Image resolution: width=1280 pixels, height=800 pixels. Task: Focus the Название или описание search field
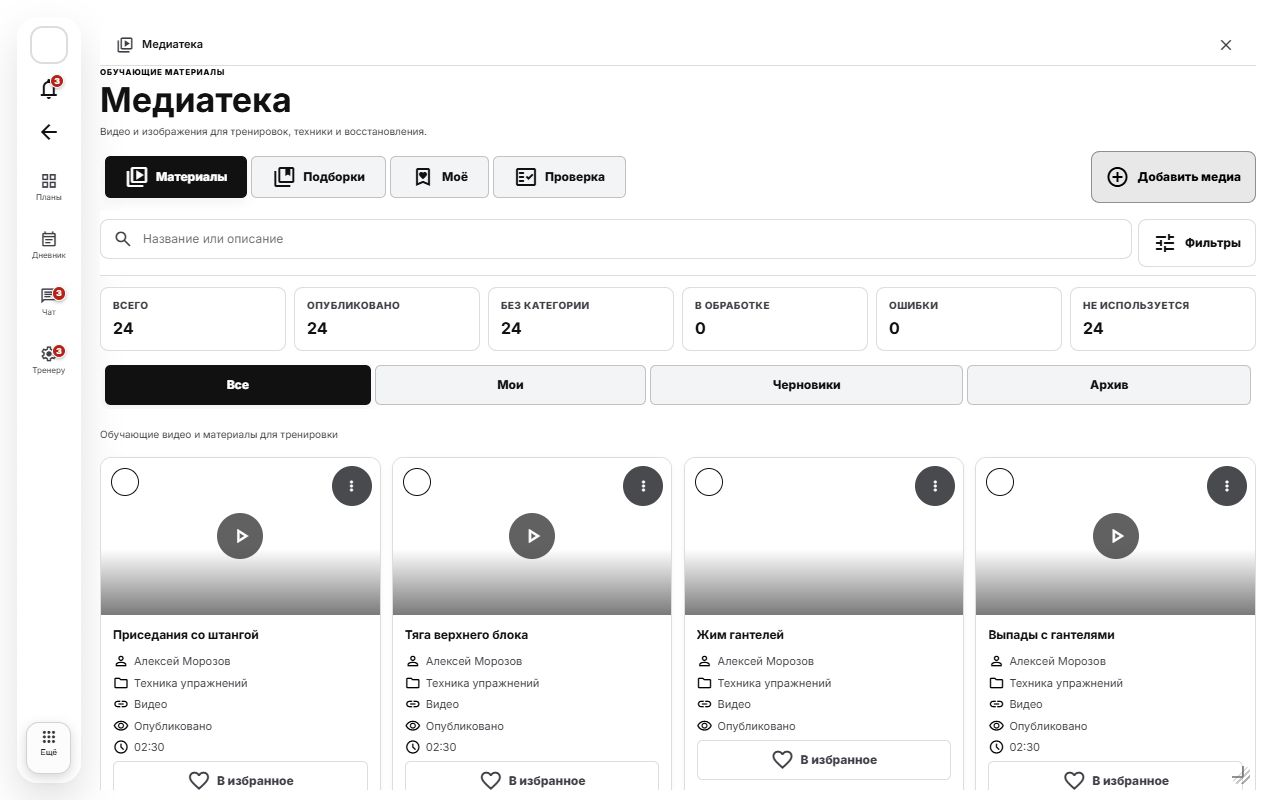[616, 239]
